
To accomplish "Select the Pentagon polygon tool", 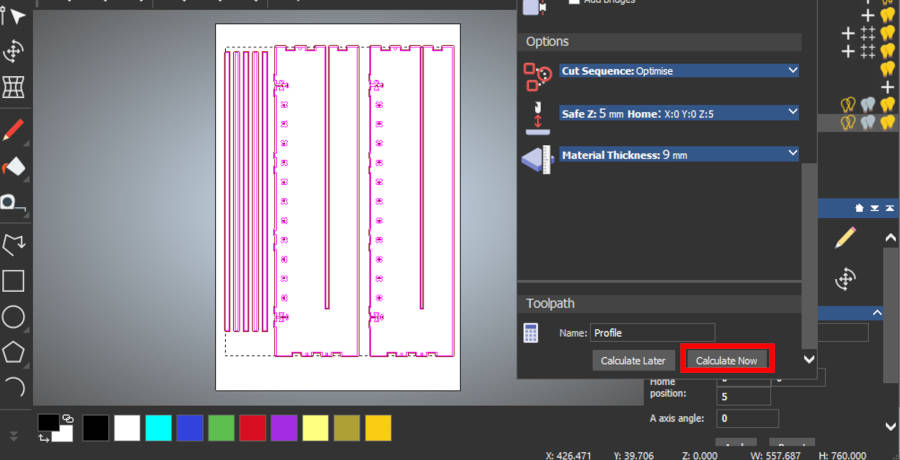I will click(x=13, y=352).
